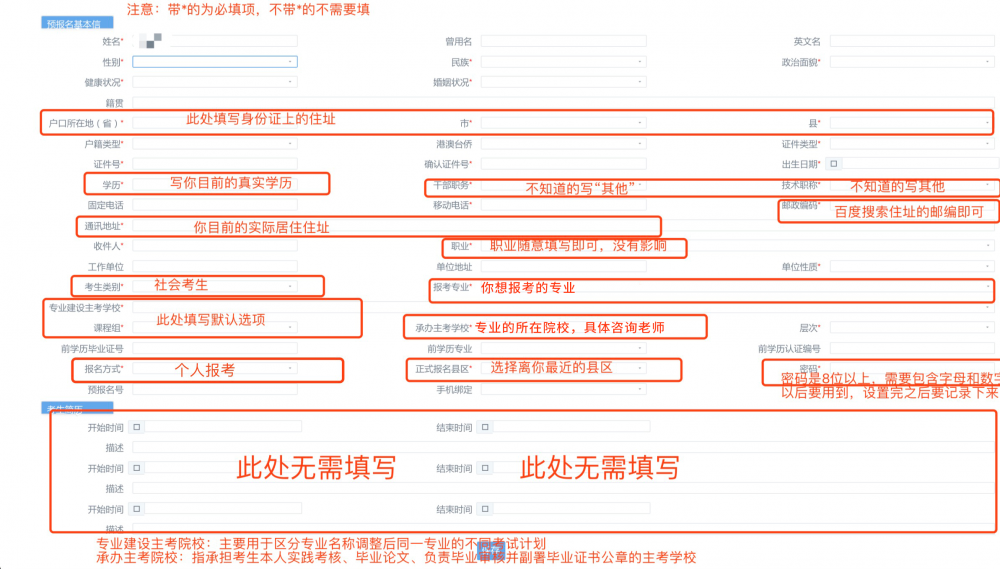Click the 曾用名 input field
Viewport: 1000px width, 569px height.
(x=563, y=42)
